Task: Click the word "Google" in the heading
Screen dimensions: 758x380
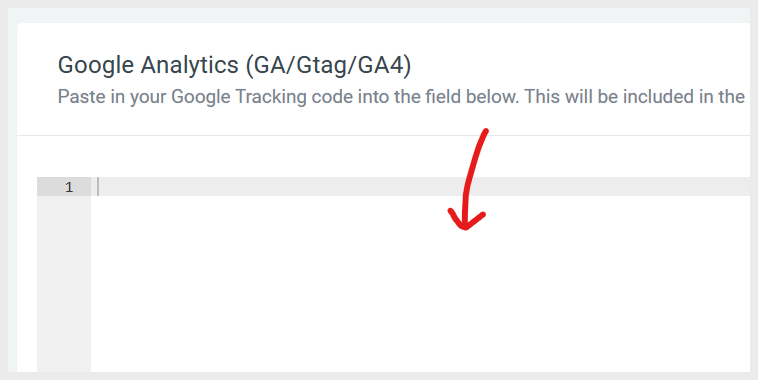Action: click(96, 65)
